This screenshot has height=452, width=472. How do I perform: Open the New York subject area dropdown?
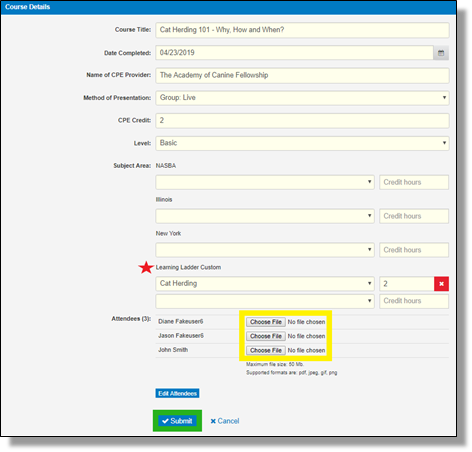tap(265, 250)
